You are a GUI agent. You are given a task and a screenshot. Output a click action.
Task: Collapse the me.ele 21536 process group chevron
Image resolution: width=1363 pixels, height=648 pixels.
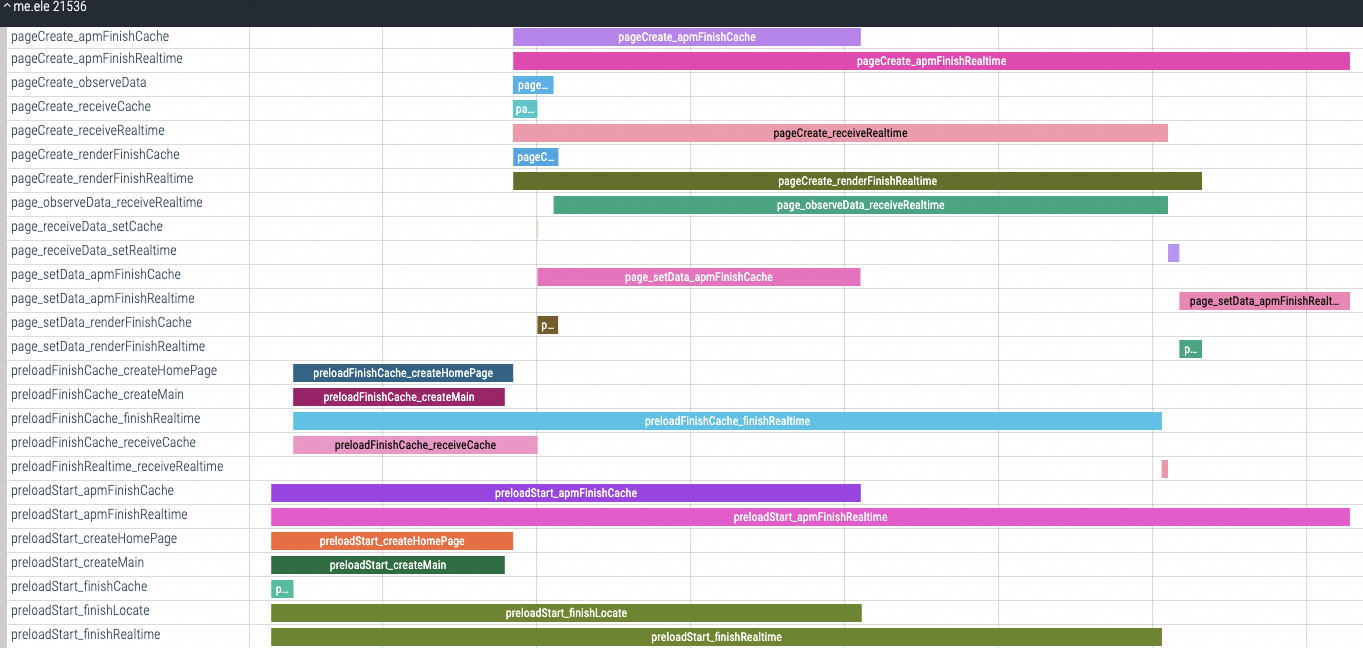(x=6, y=7)
